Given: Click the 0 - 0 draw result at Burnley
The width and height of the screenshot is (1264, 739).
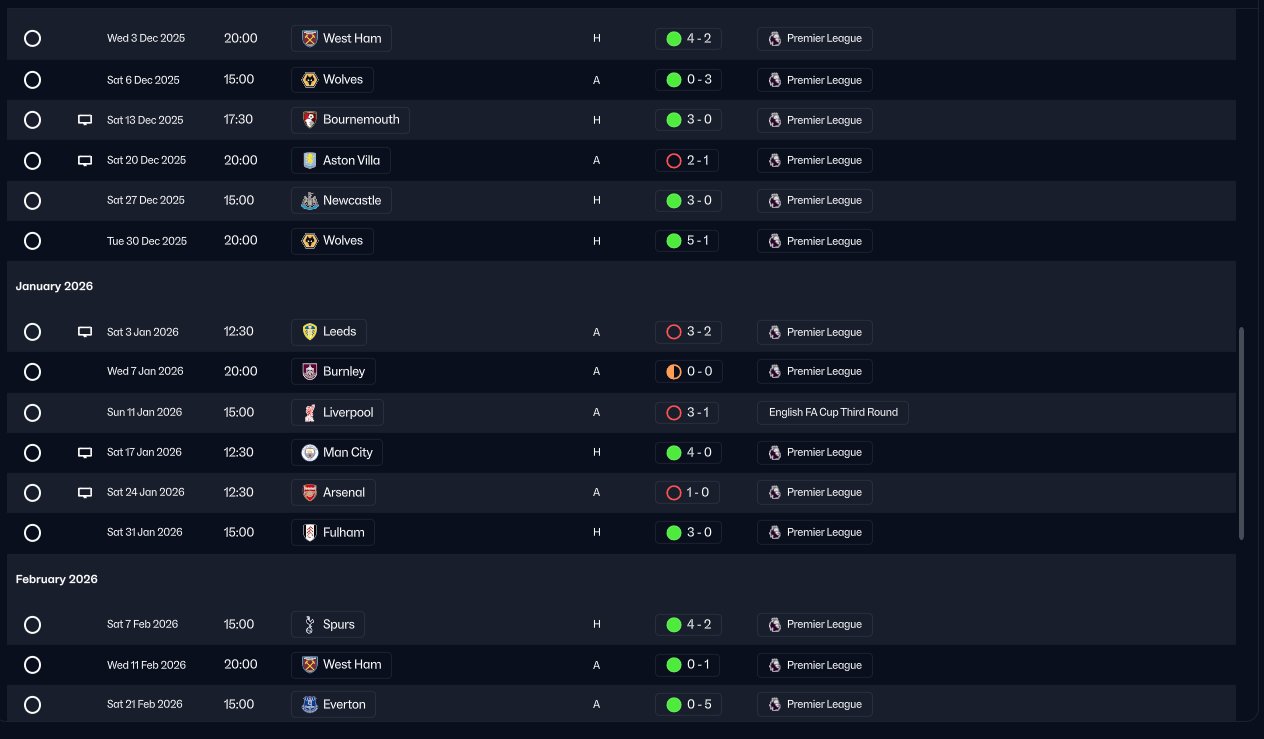Looking at the screenshot, I should [688, 372].
